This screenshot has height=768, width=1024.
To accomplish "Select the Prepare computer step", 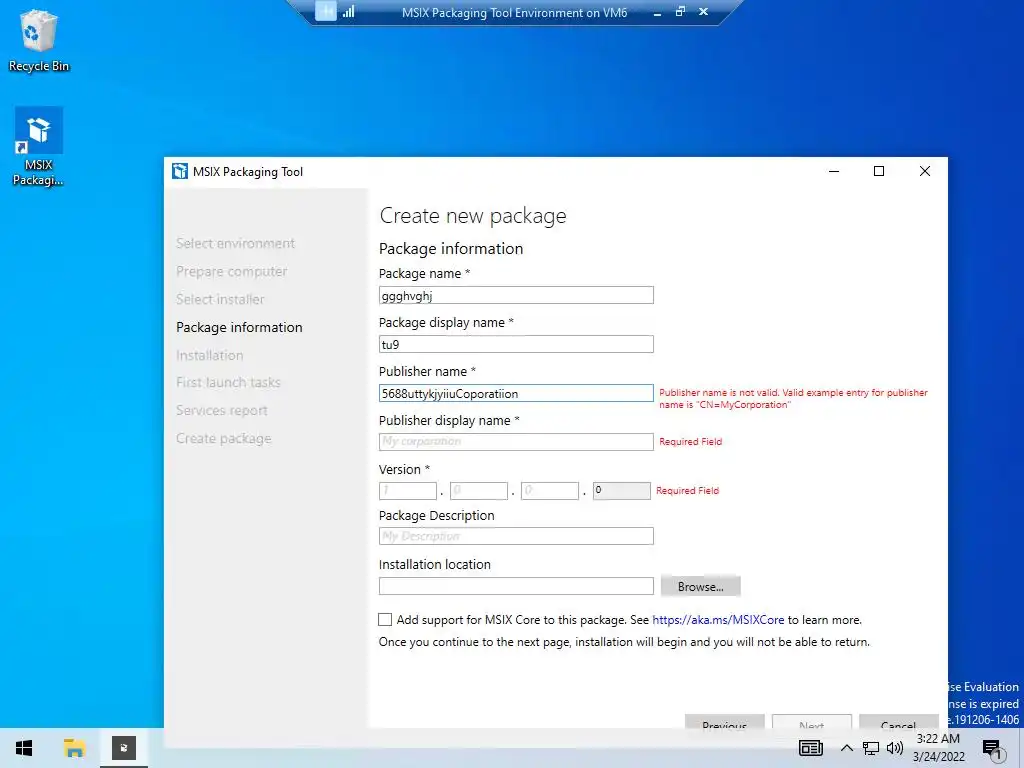I will point(231,271).
